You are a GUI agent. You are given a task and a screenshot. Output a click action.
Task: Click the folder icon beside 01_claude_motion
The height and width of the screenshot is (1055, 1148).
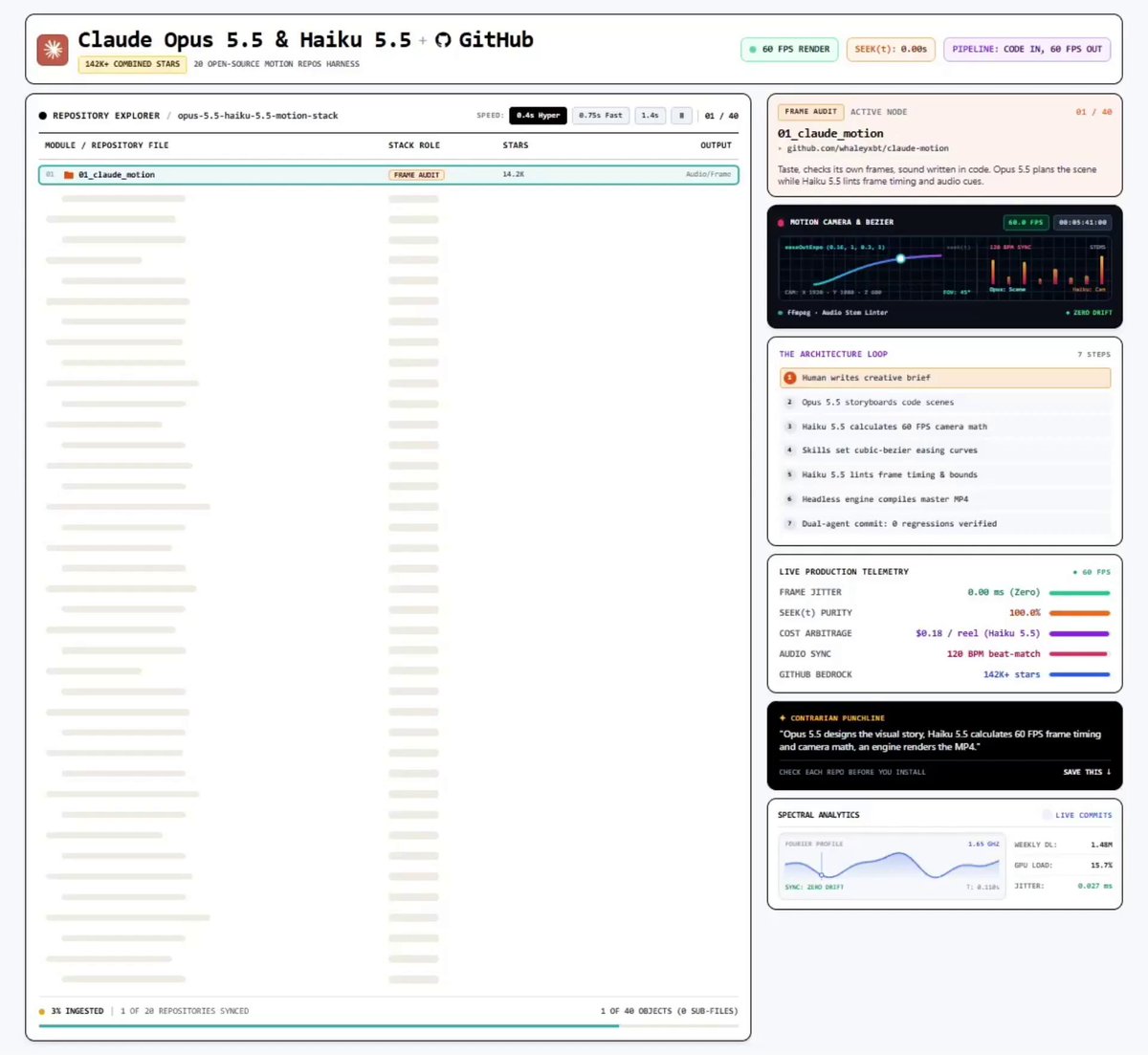(x=69, y=175)
